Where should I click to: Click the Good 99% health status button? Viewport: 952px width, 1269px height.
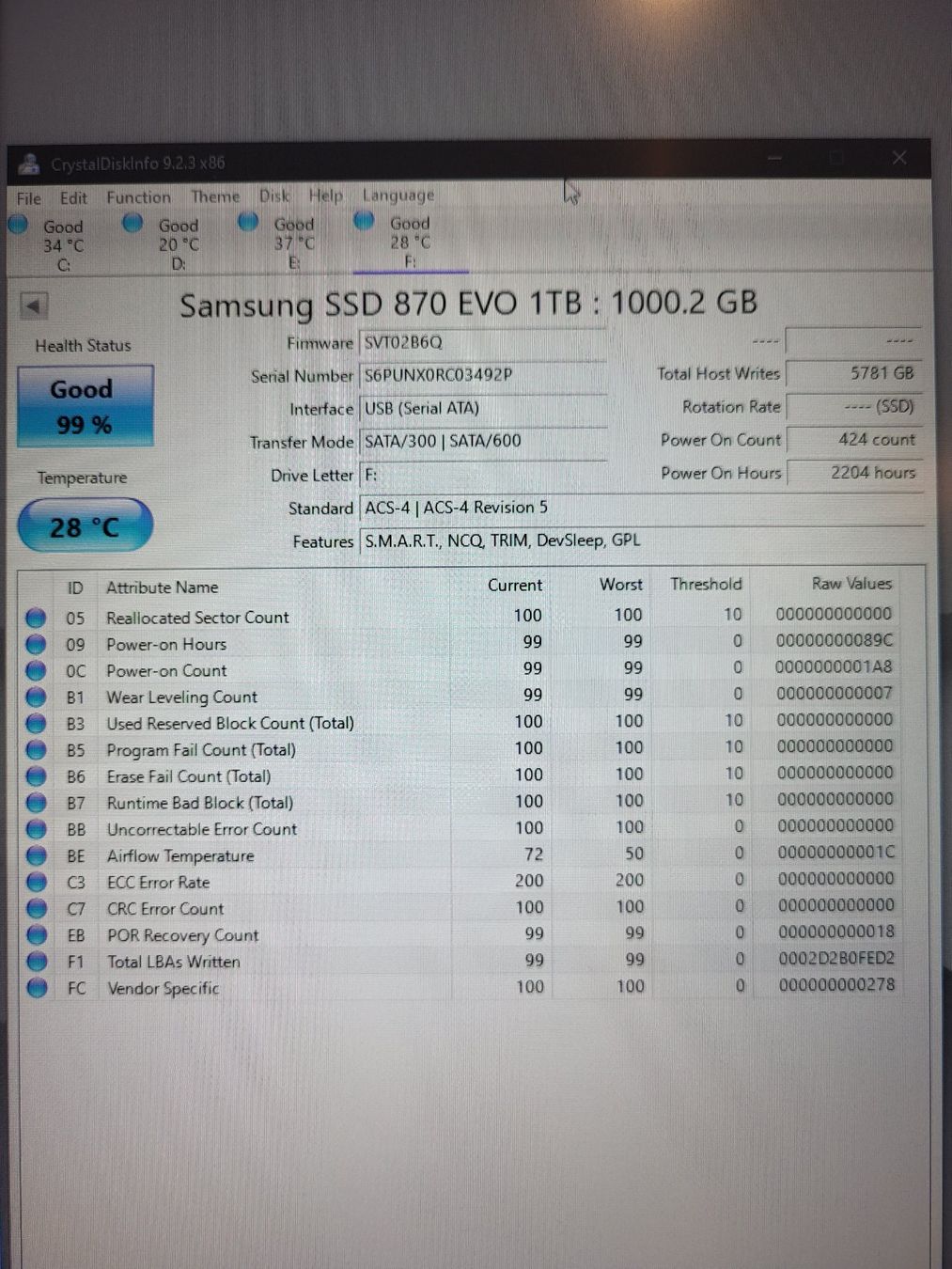(x=85, y=404)
